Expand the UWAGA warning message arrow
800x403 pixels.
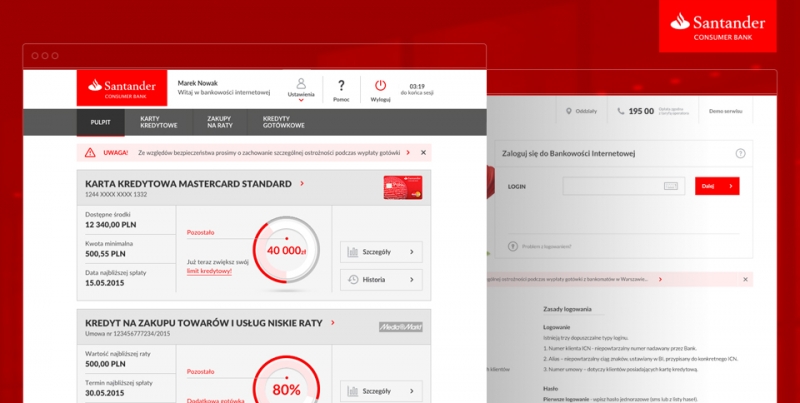pyautogui.click(x=410, y=152)
